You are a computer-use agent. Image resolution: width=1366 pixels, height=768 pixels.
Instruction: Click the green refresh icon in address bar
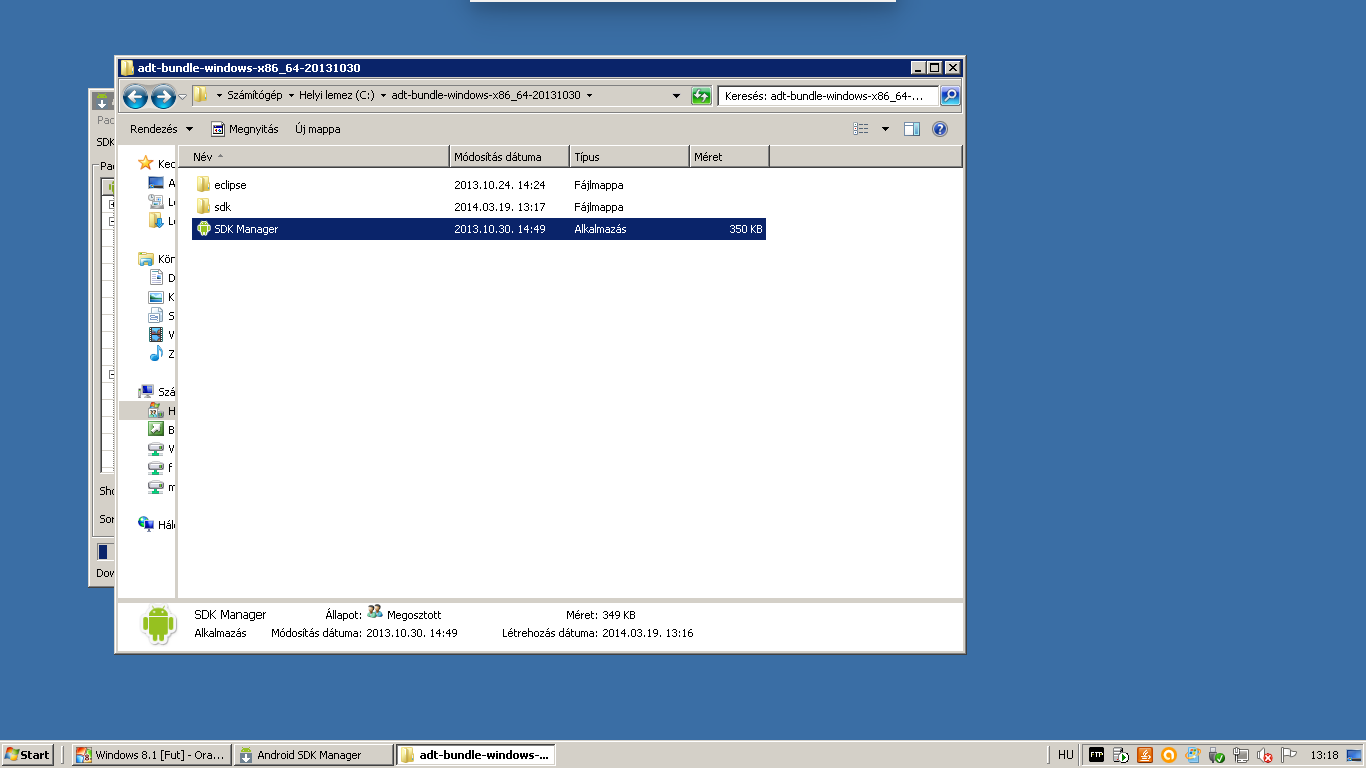click(x=701, y=96)
